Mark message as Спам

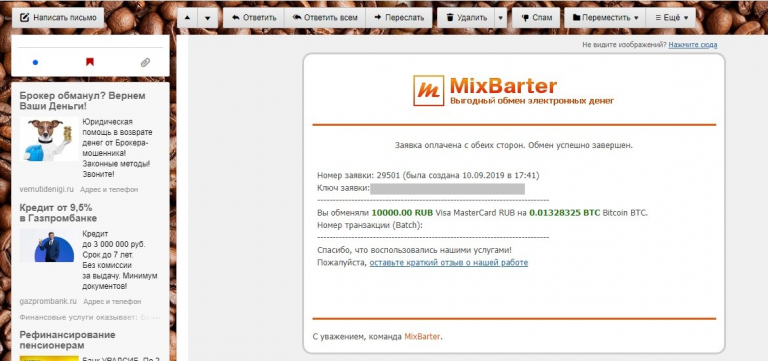(x=536, y=18)
